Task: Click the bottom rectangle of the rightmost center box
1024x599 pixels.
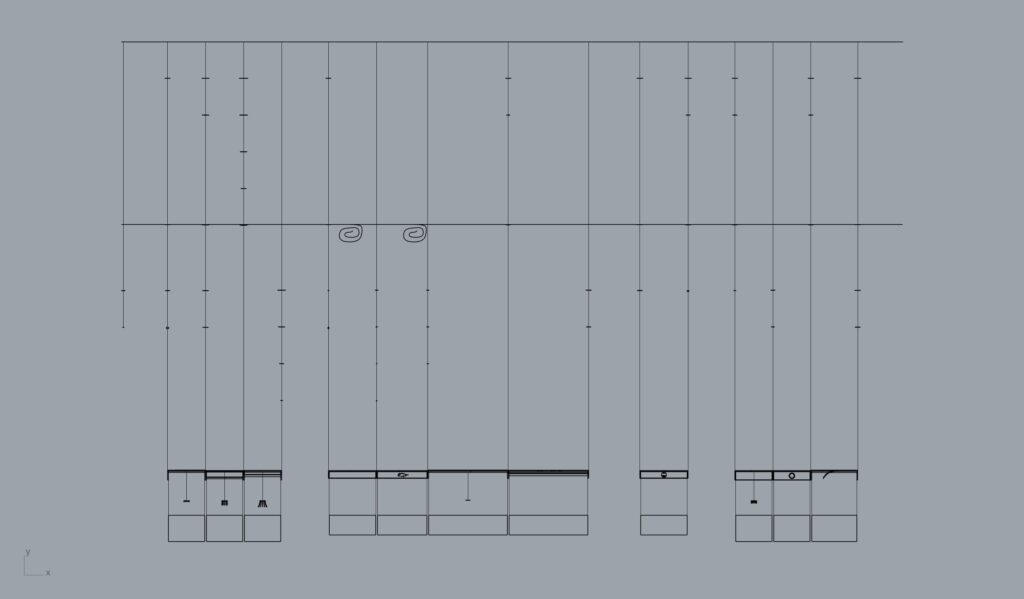Action: pos(549,525)
